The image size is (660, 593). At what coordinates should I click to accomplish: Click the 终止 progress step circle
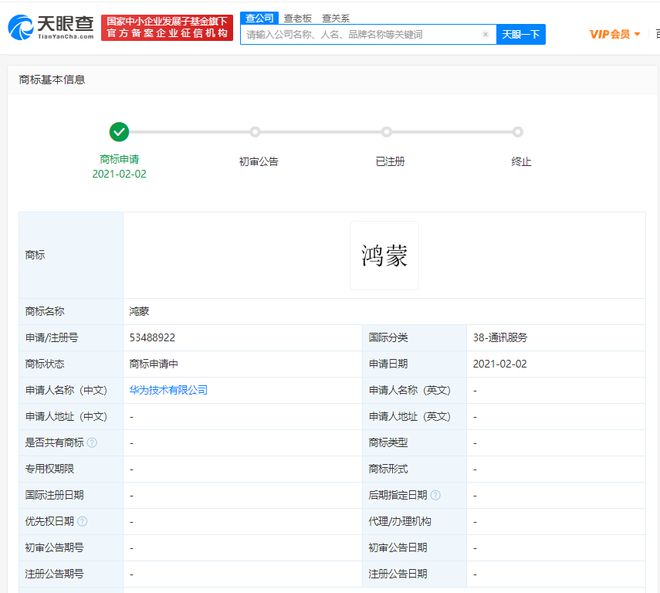pyautogui.click(x=517, y=132)
